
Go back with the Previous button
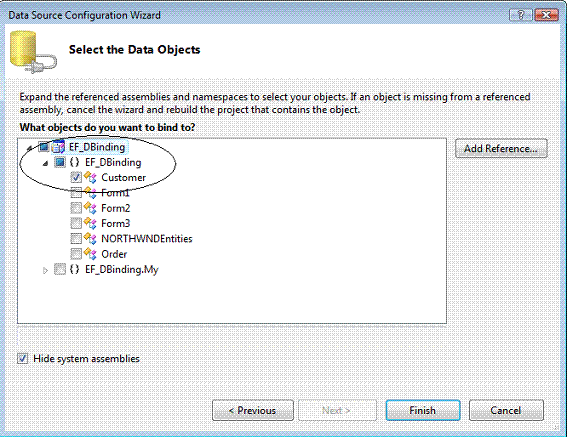pos(253,410)
